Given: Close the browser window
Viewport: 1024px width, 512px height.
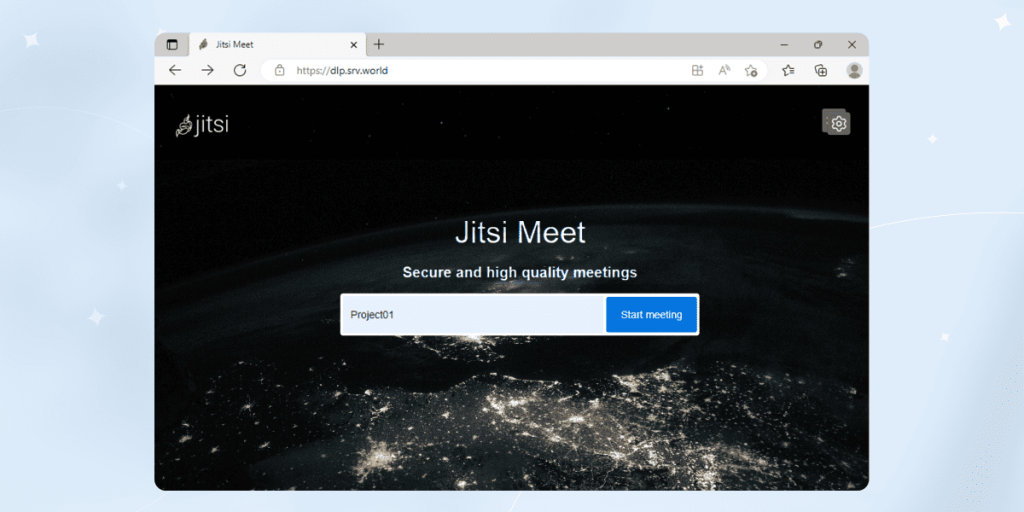Looking at the screenshot, I should (x=852, y=45).
